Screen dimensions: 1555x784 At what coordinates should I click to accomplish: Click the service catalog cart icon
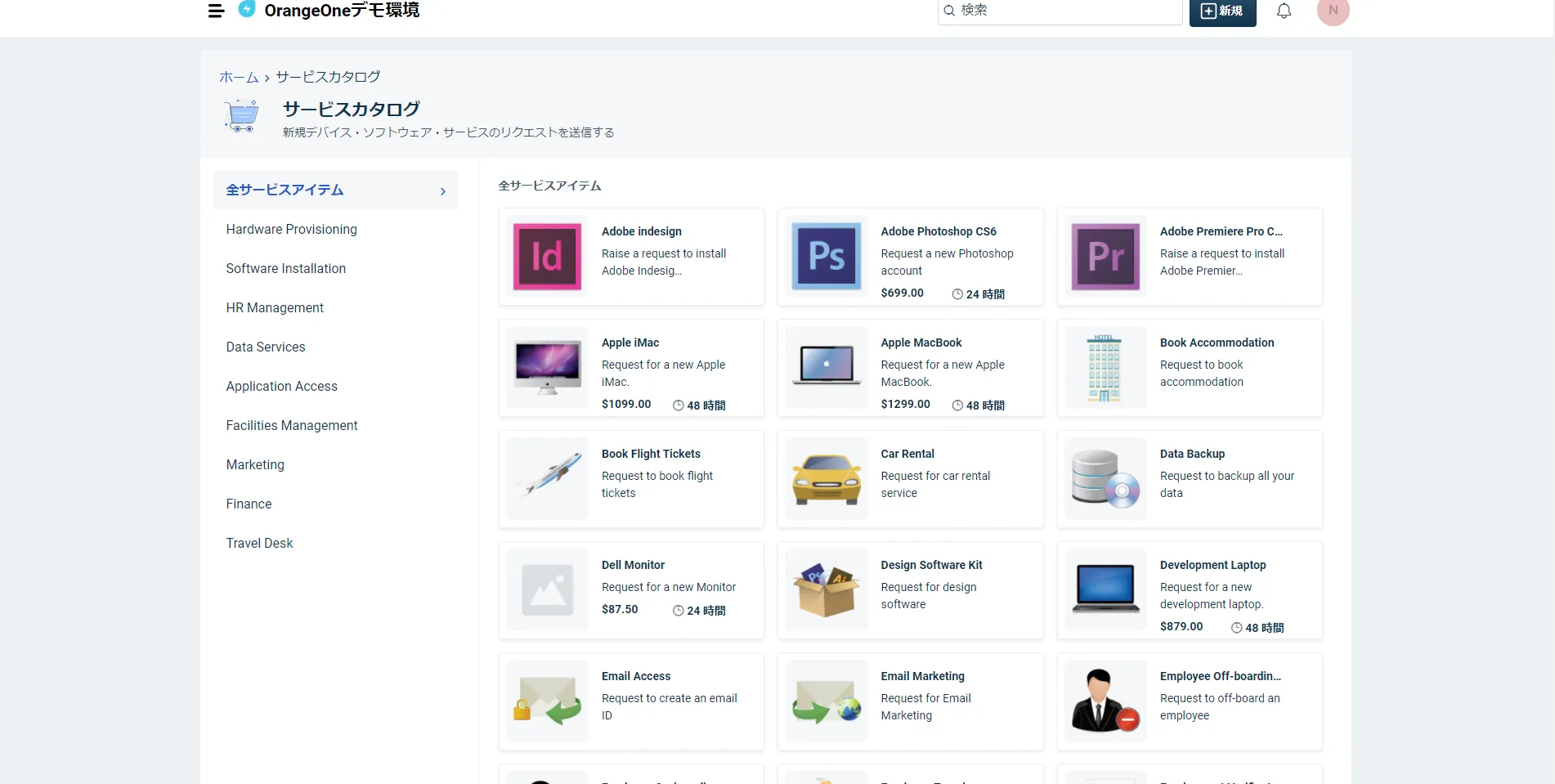(x=241, y=115)
